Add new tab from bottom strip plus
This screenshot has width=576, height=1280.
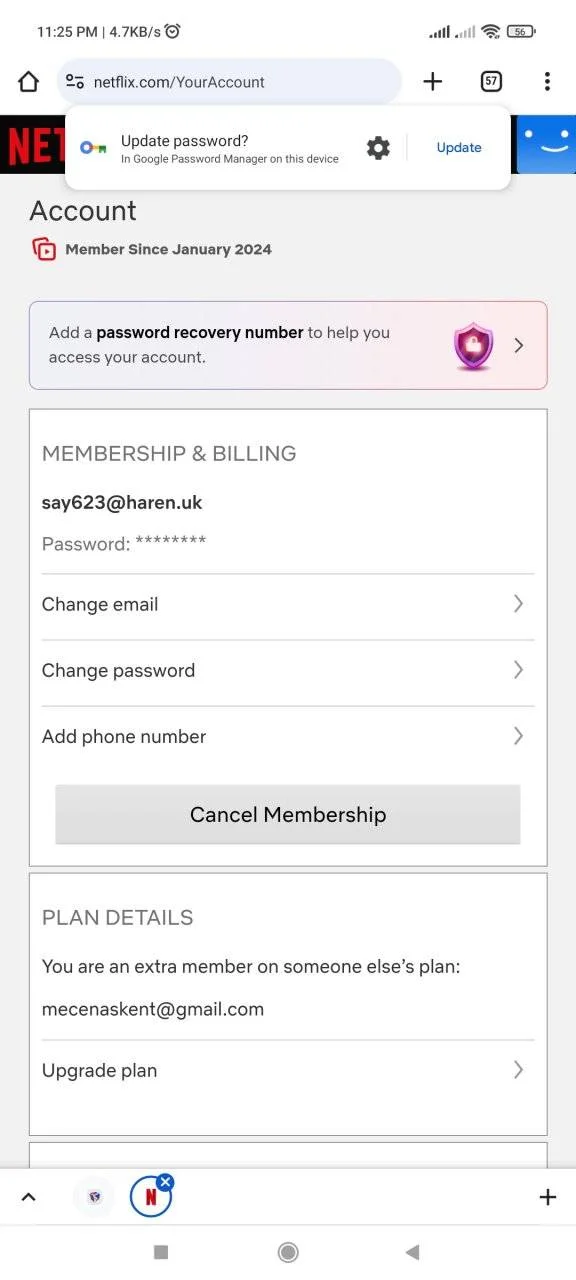pyautogui.click(x=547, y=1197)
